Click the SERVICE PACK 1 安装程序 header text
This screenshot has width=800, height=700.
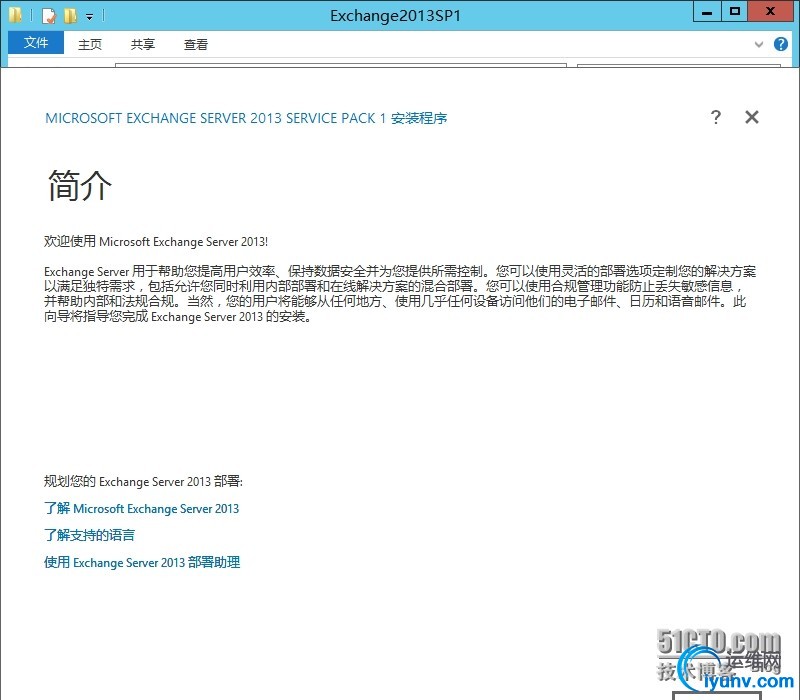tap(366, 118)
